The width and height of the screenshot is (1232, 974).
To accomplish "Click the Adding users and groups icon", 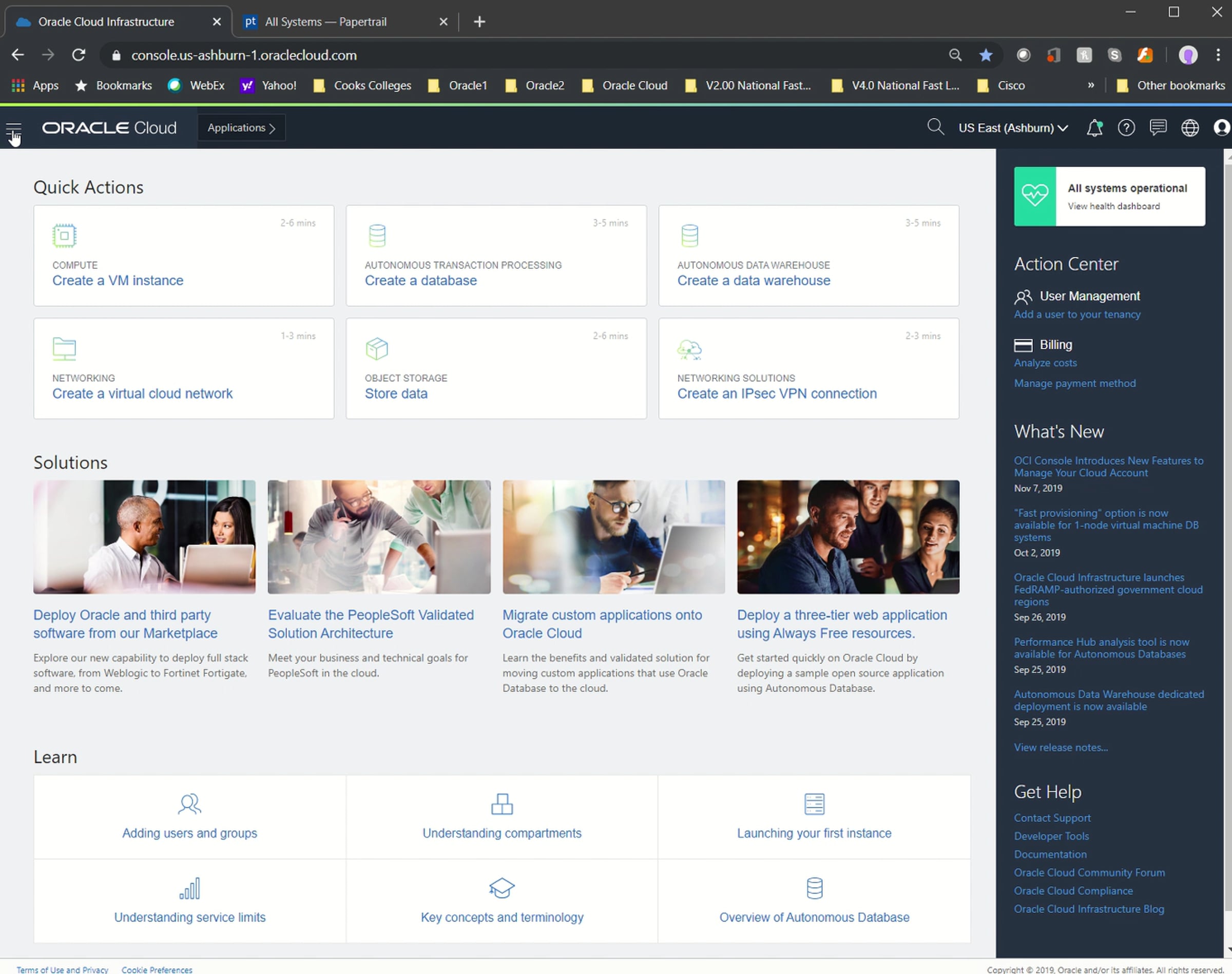I will click(x=189, y=804).
